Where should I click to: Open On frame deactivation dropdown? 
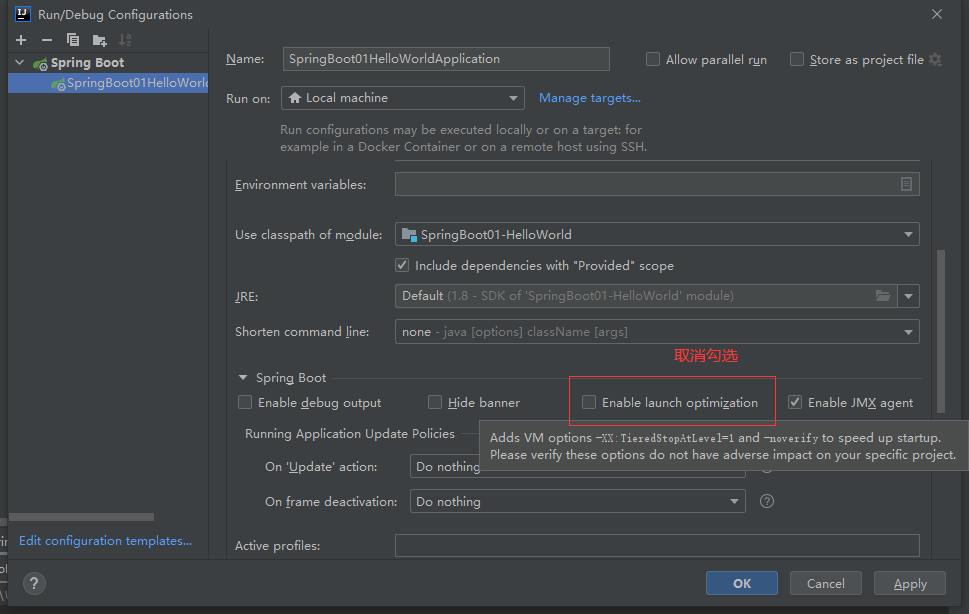tap(578, 502)
